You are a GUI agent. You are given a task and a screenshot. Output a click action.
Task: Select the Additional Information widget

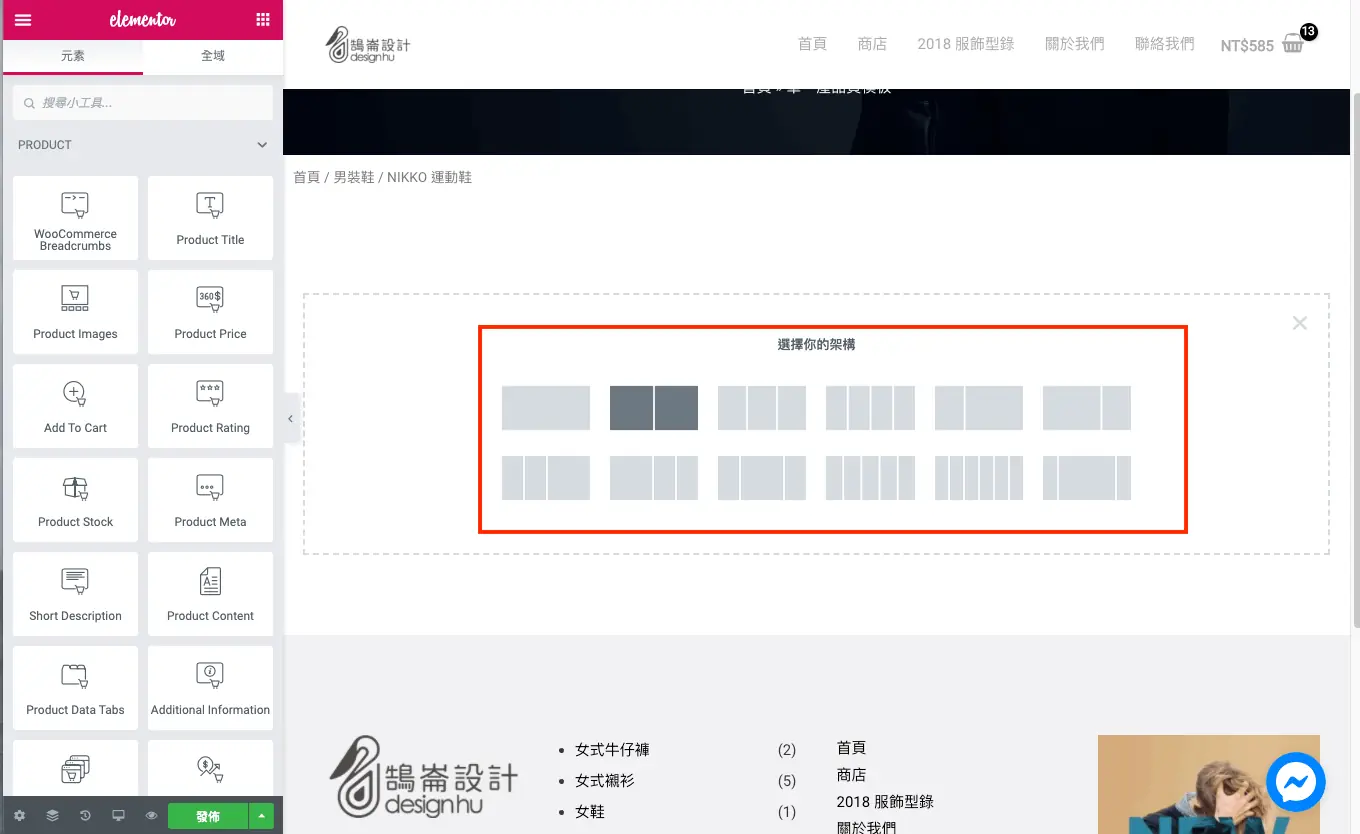(x=210, y=688)
